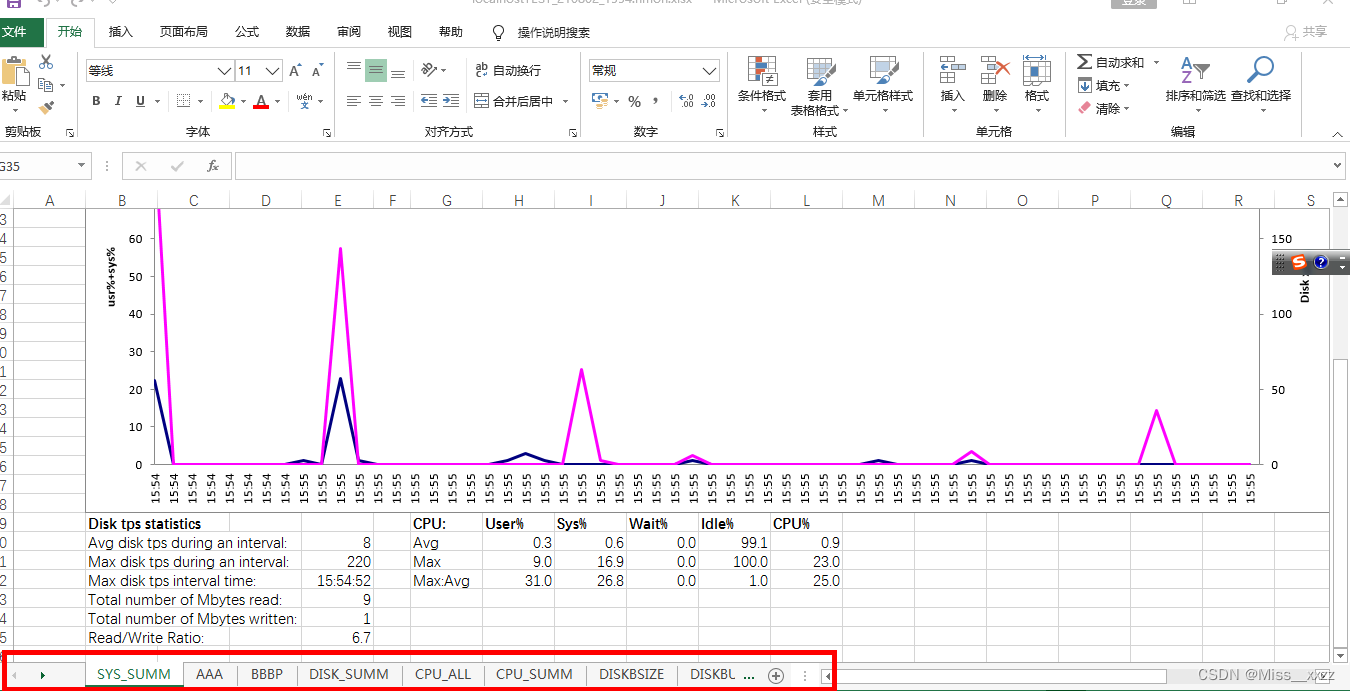The width and height of the screenshot is (1350, 691).
Task: Click the insert function fx button
Action: point(212,166)
